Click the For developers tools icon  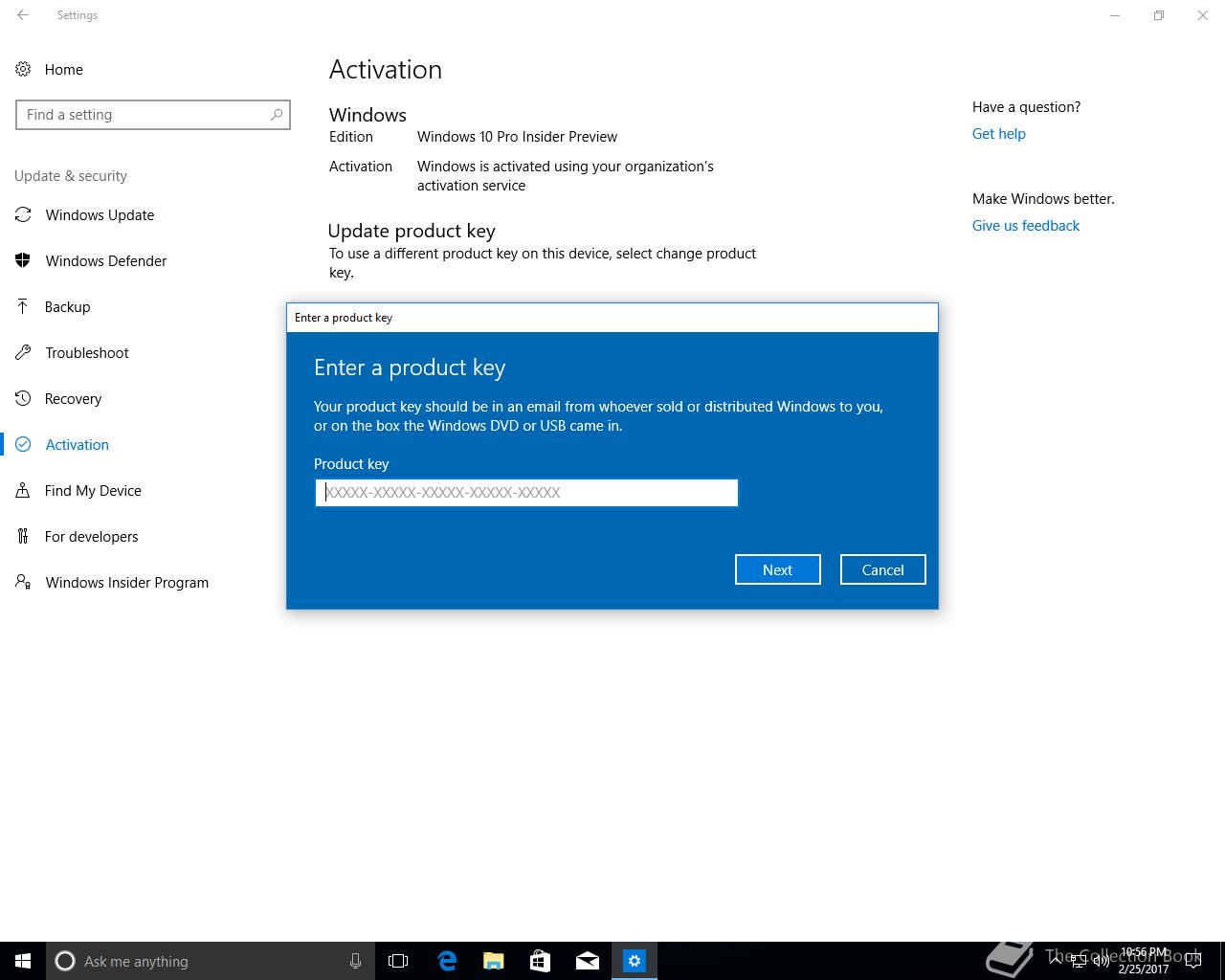(23, 536)
